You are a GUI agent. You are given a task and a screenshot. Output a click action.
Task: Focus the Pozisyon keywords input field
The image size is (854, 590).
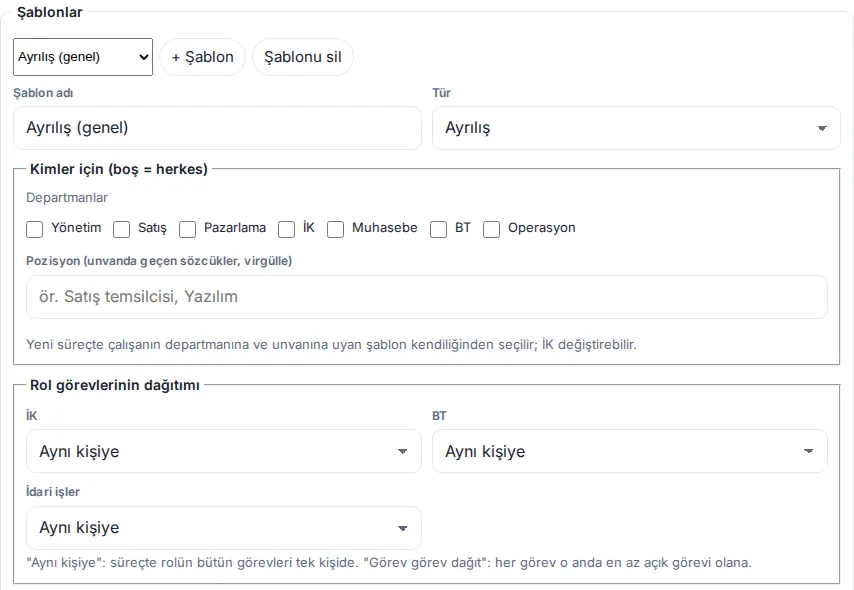click(x=426, y=297)
